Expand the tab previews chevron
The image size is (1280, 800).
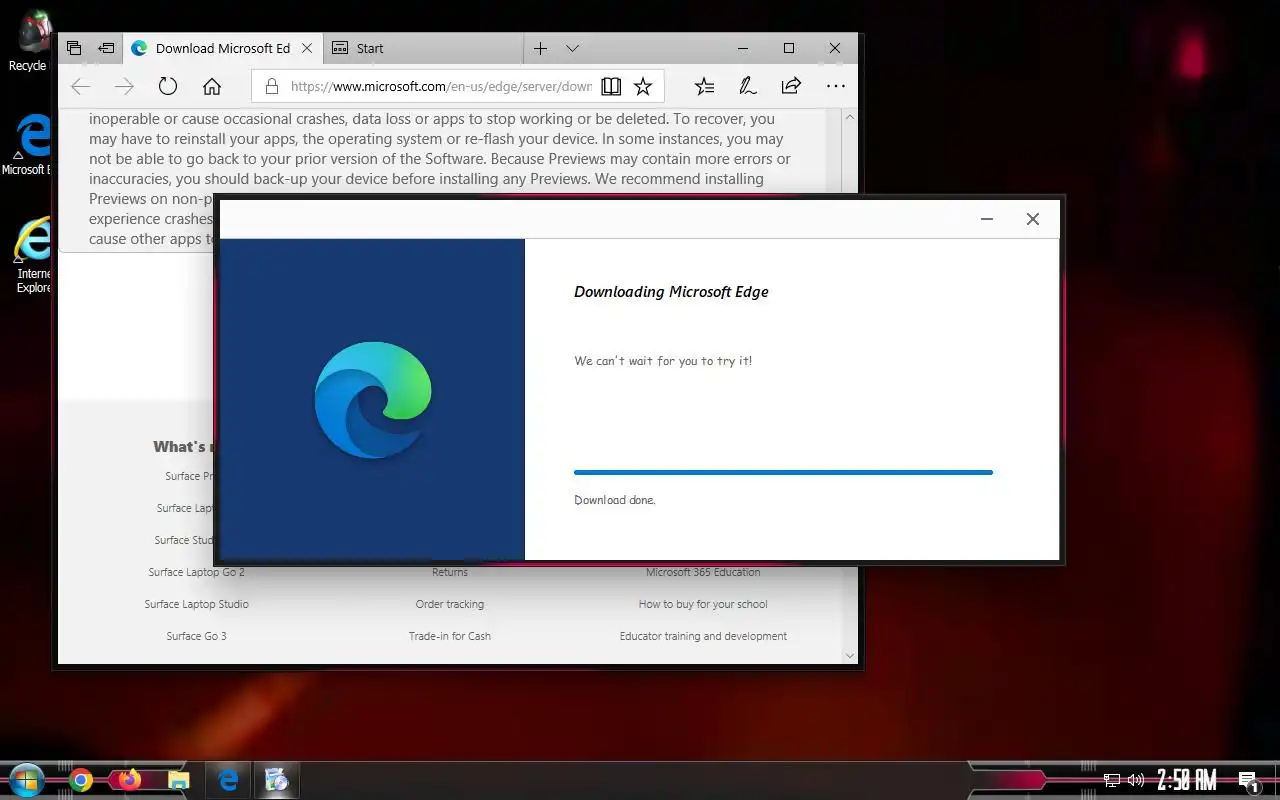click(x=572, y=48)
